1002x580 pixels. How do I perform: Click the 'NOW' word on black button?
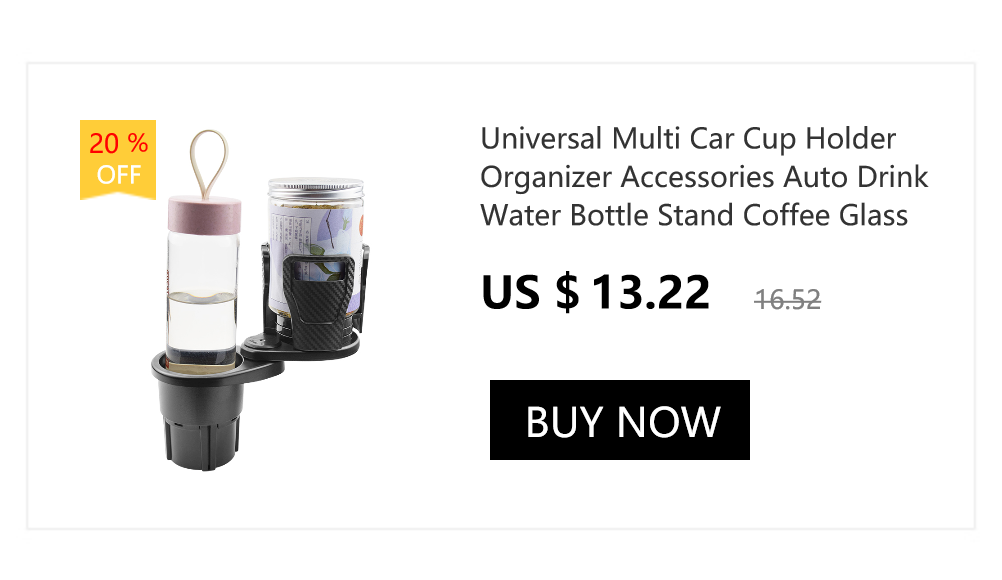[x=668, y=422]
